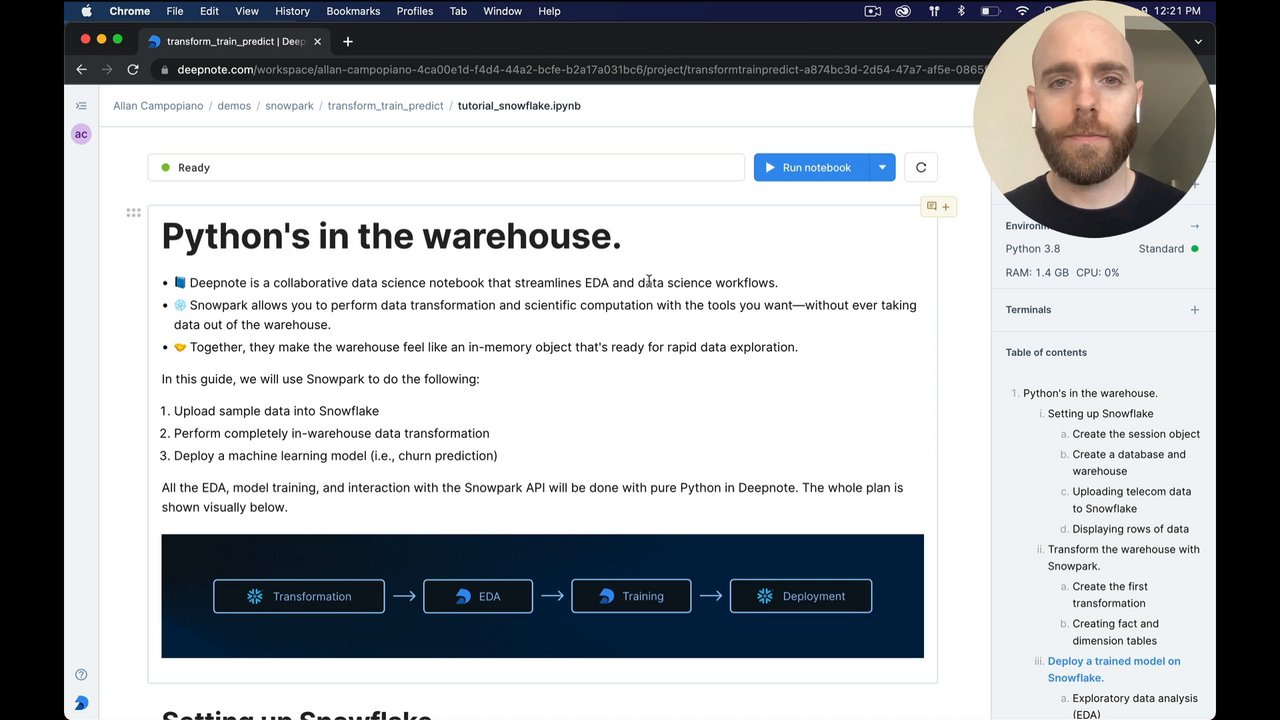Open the Wi-Fi status menu
Viewport: 1280px width, 720px height.
click(x=1022, y=11)
